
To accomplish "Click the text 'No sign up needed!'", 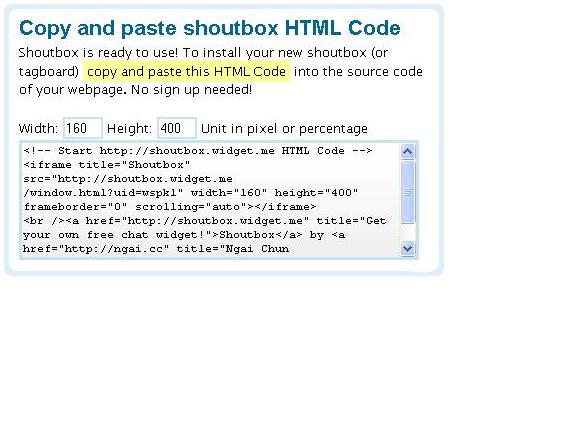I will [x=191, y=90].
